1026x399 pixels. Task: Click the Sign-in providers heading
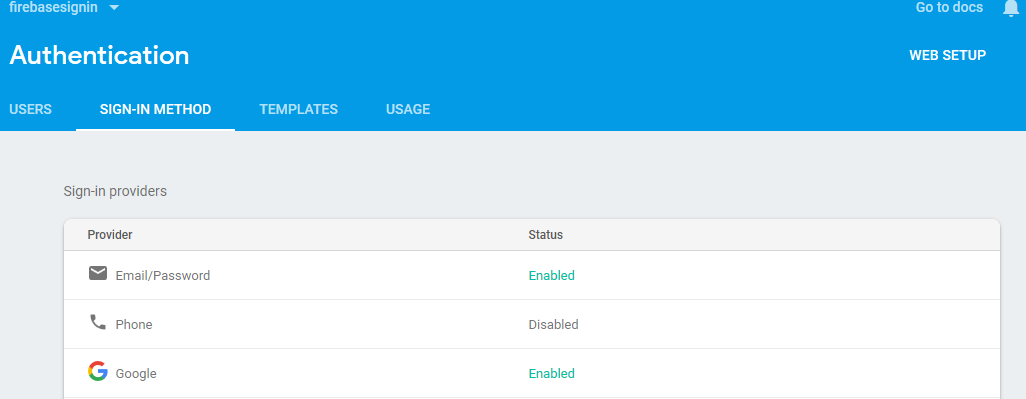[x=115, y=192]
